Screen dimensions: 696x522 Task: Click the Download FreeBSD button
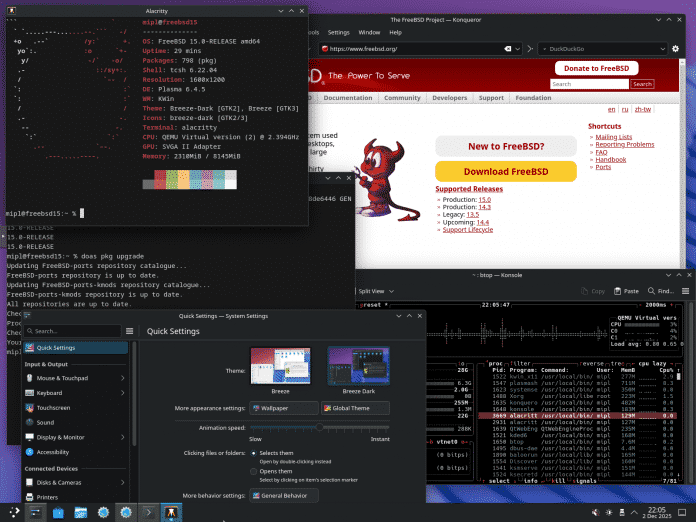pos(506,171)
